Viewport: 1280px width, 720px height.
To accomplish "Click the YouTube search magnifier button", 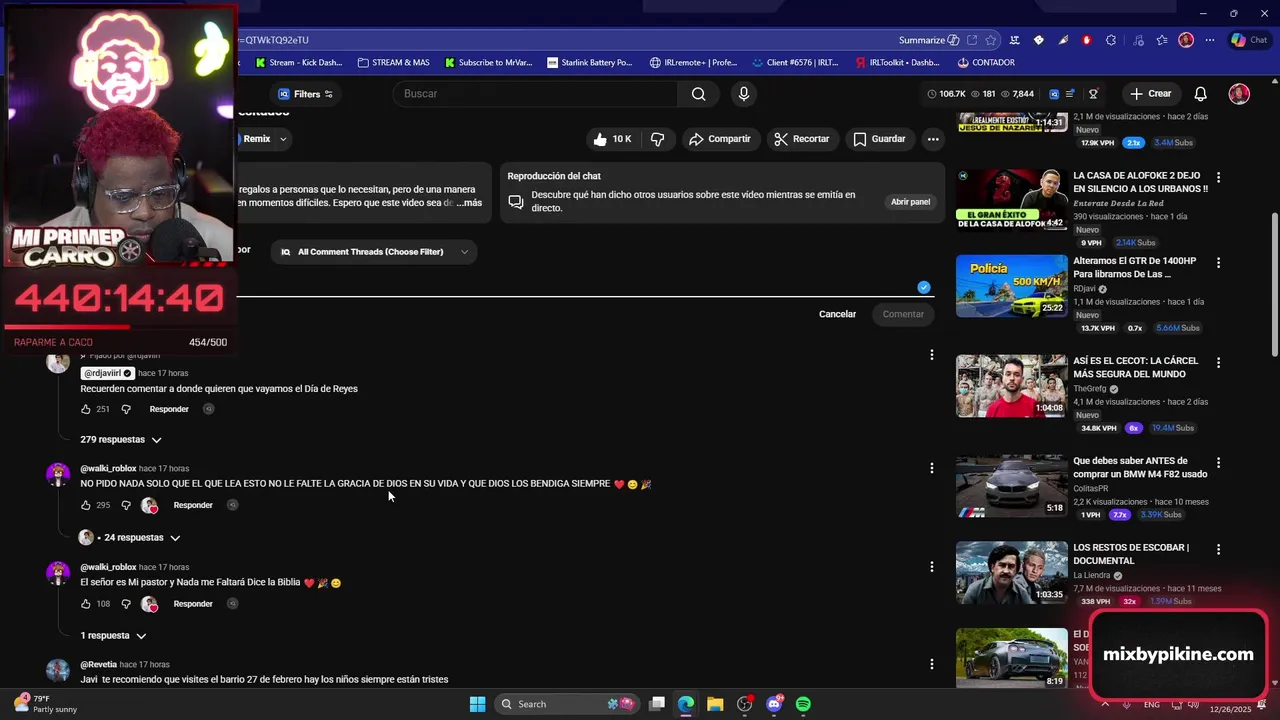I will point(698,94).
